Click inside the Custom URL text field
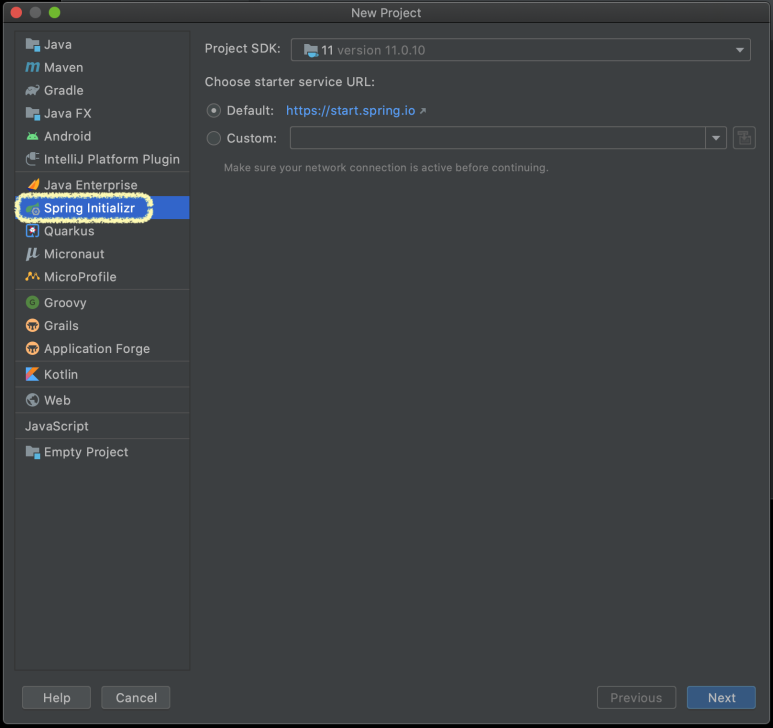773x728 pixels. pos(497,138)
